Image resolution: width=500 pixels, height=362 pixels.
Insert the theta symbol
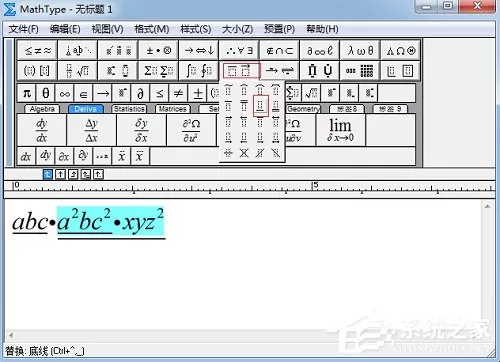[46, 93]
